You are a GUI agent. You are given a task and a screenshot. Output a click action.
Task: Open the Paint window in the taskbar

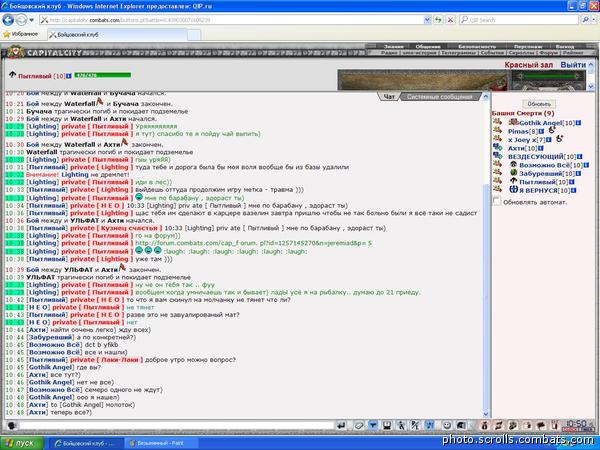pos(161,443)
